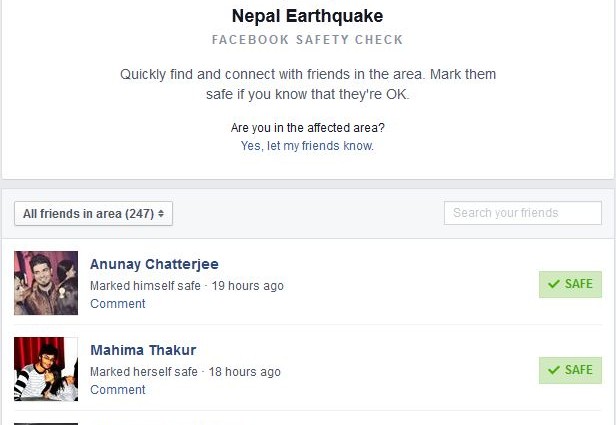Click 'Marked herself safe' status text
This screenshot has height=425, width=616.
[x=143, y=372]
